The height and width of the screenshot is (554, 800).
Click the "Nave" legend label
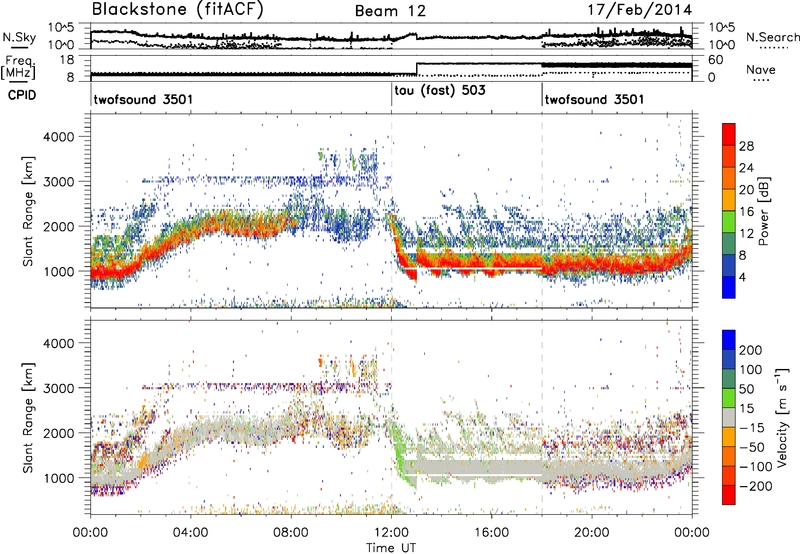761,70
